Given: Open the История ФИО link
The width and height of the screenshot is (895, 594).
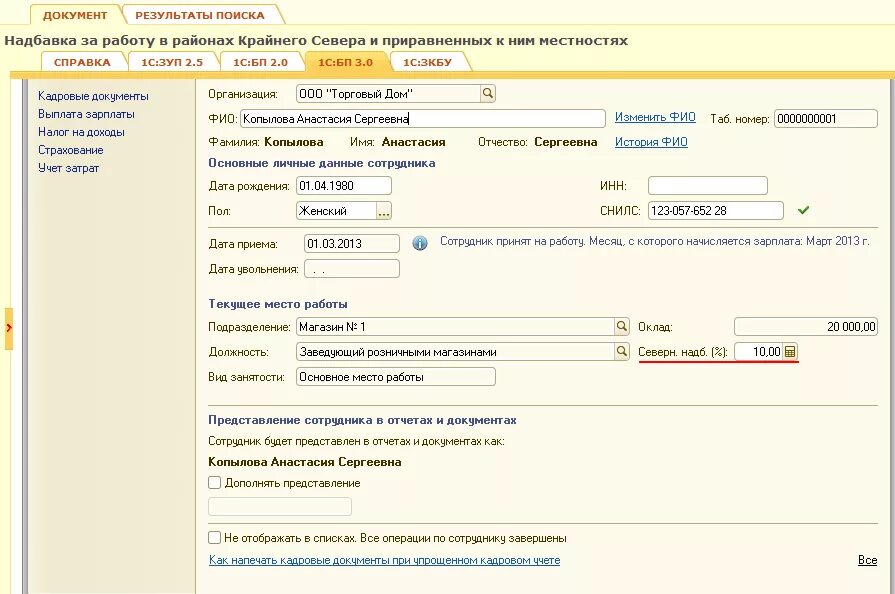Looking at the screenshot, I should (x=651, y=142).
